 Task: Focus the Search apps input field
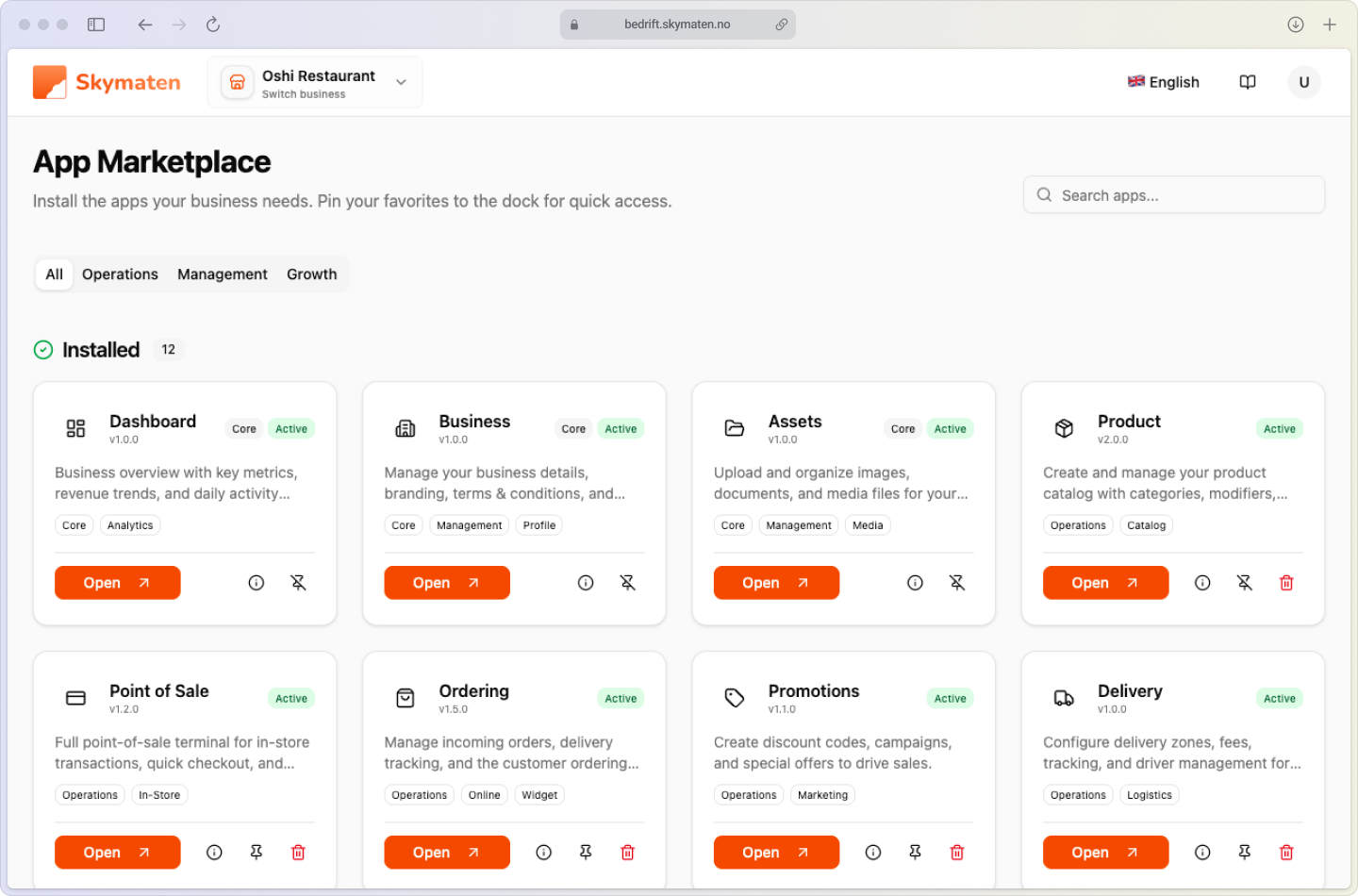click(x=1174, y=195)
